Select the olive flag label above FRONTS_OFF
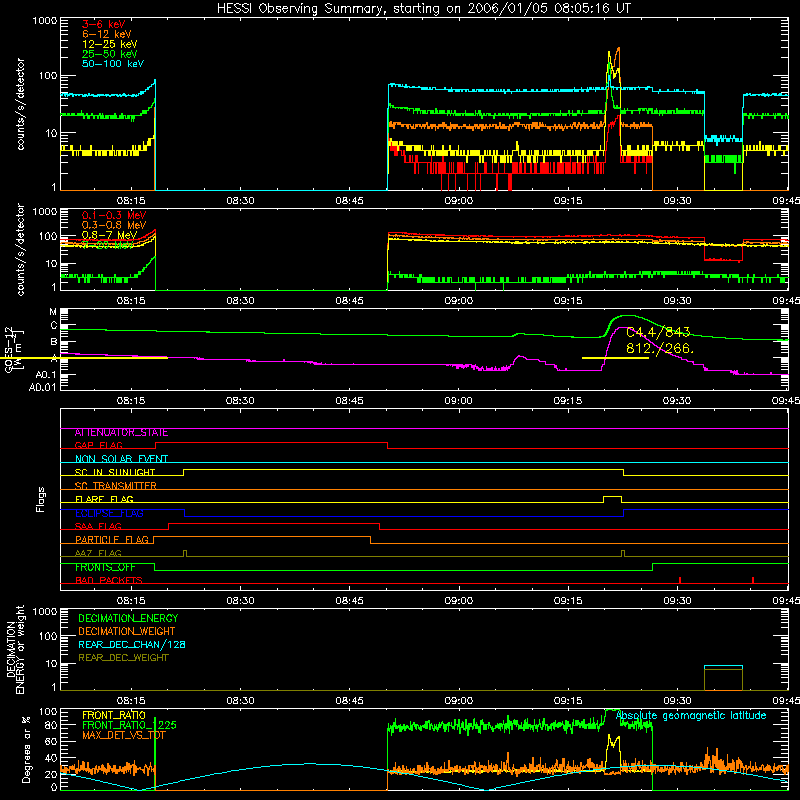The height and width of the screenshot is (800, 800). tap(98, 553)
